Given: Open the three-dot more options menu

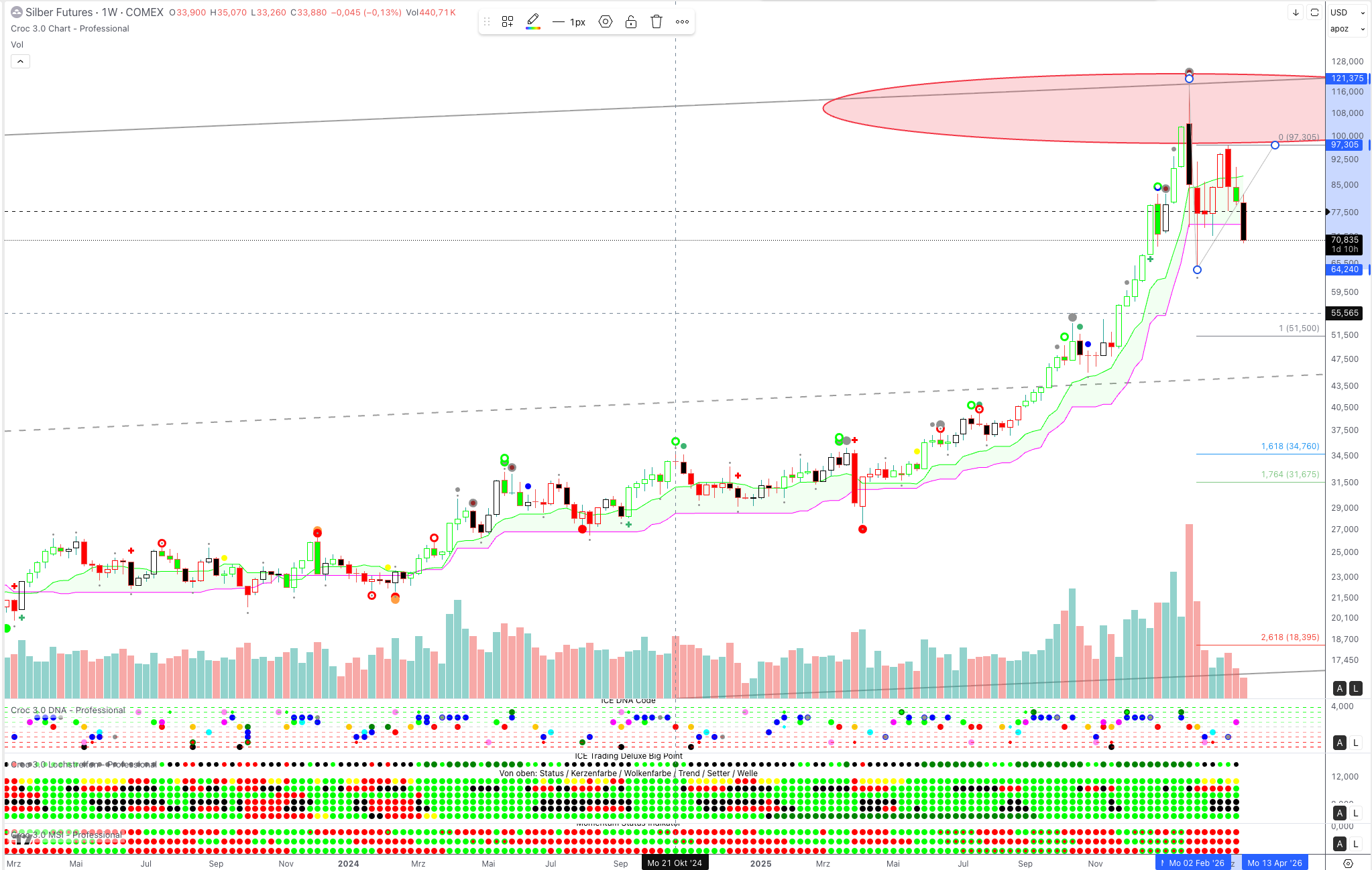Looking at the screenshot, I should 682,22.
